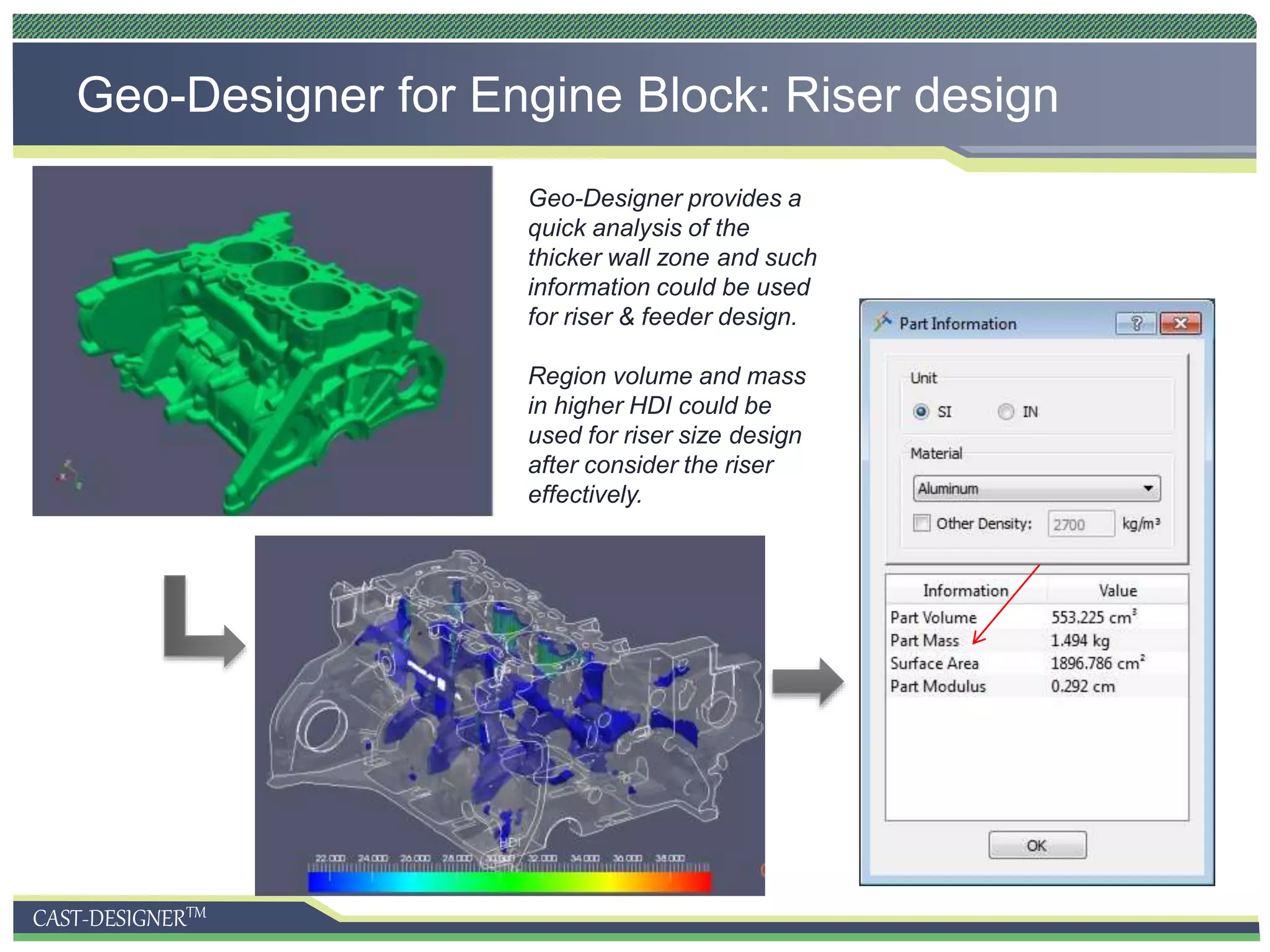Click the 22.000 legend label
This screenshot has height=952, width=1270.
pyautogui.click(x=330, y=858)
